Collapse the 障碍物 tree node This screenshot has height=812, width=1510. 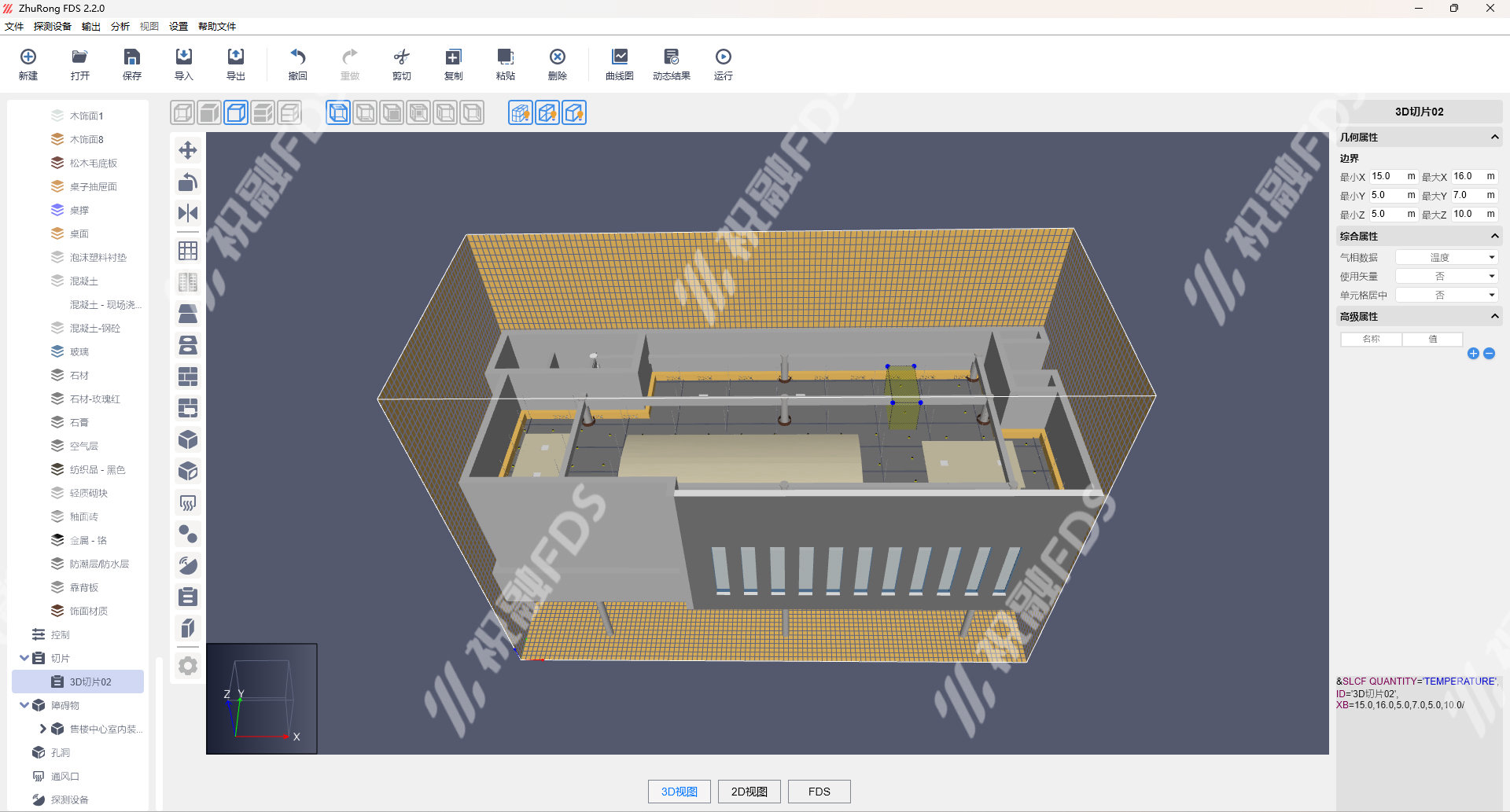point(24,705)
